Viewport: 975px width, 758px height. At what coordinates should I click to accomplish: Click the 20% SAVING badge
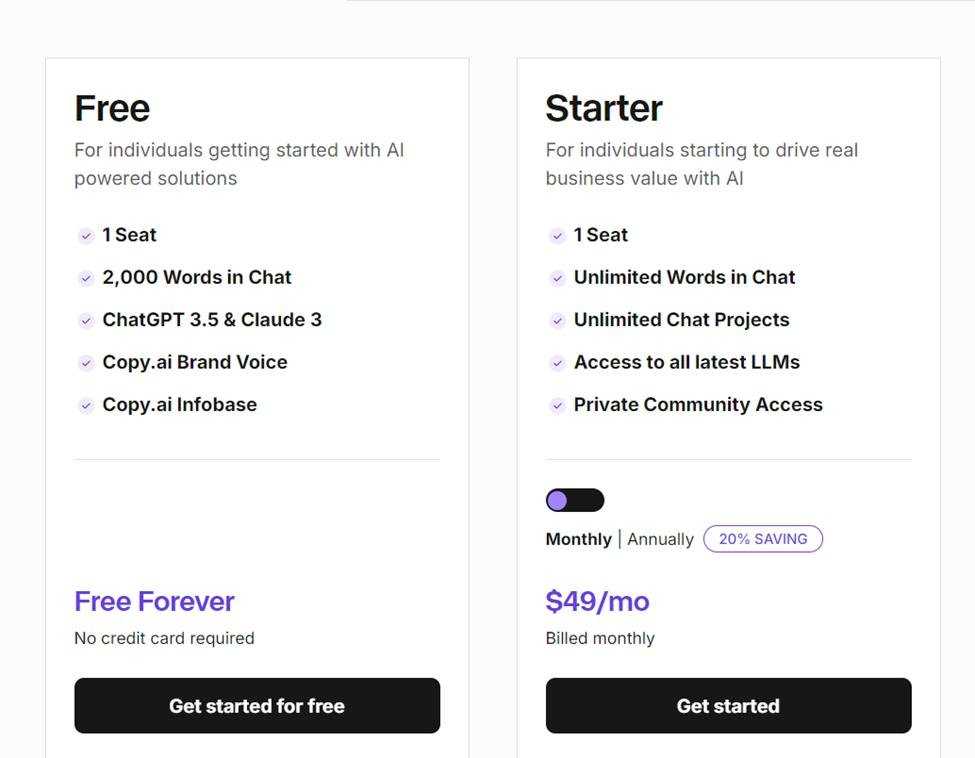[x=763, y=539]
